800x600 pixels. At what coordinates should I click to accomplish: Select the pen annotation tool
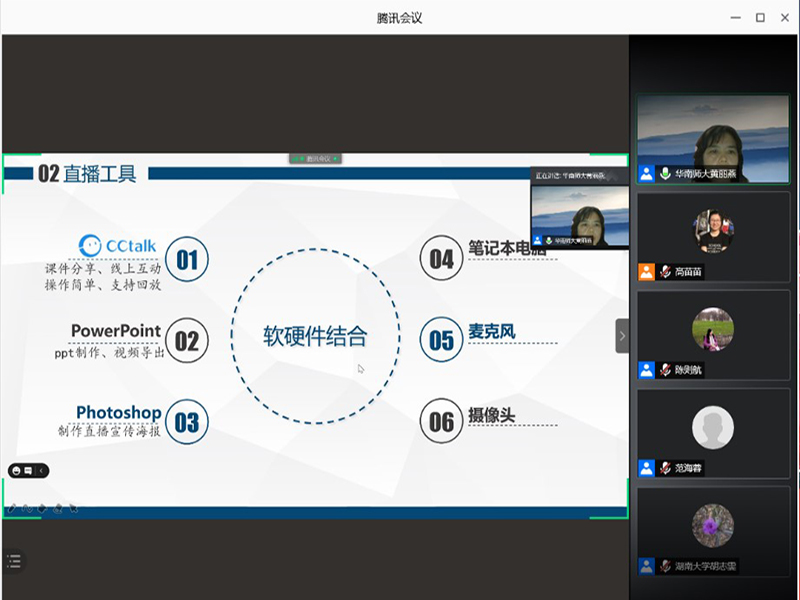click(12, 508)
